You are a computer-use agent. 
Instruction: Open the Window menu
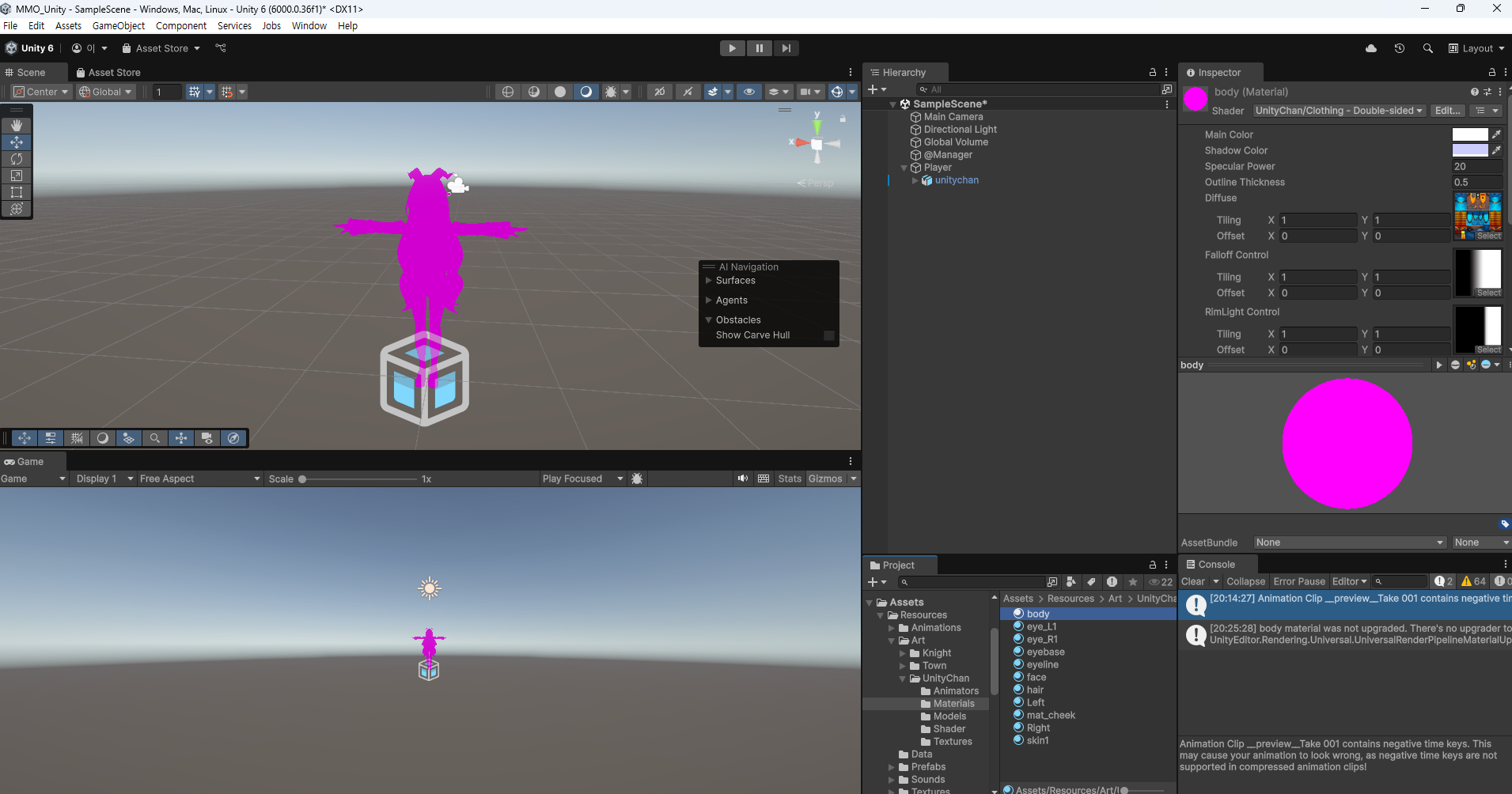pos(309,25)
